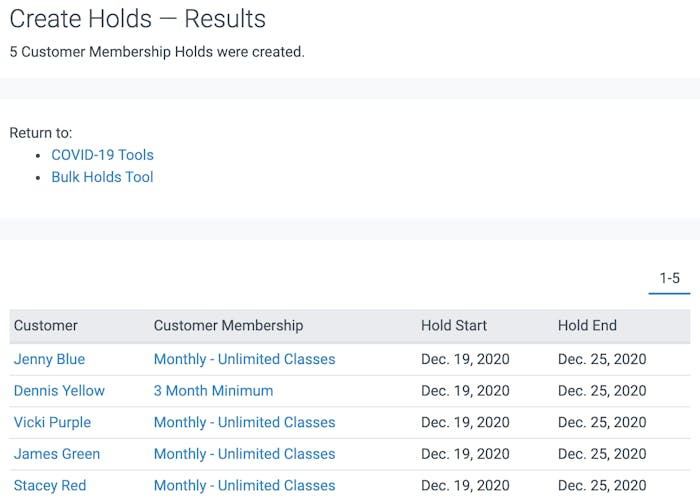The image size is (700, 500).
Task: View Vicki Purple customer page
Action: click(x=52, y=422)
